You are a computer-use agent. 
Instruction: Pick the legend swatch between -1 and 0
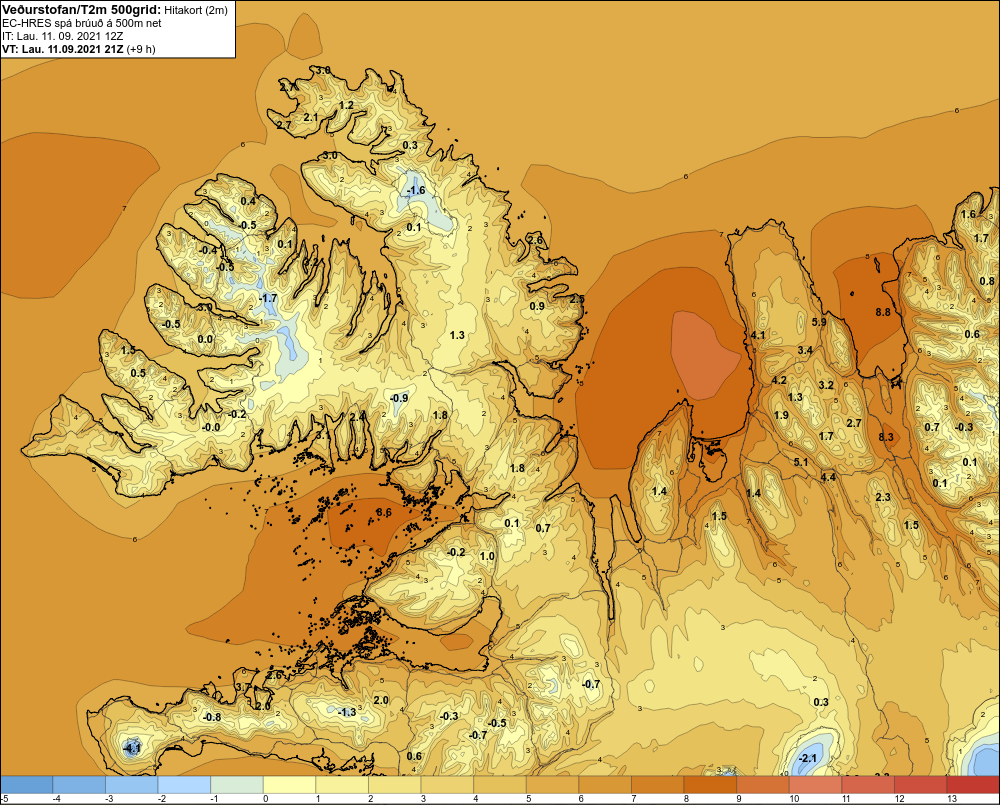237,785
